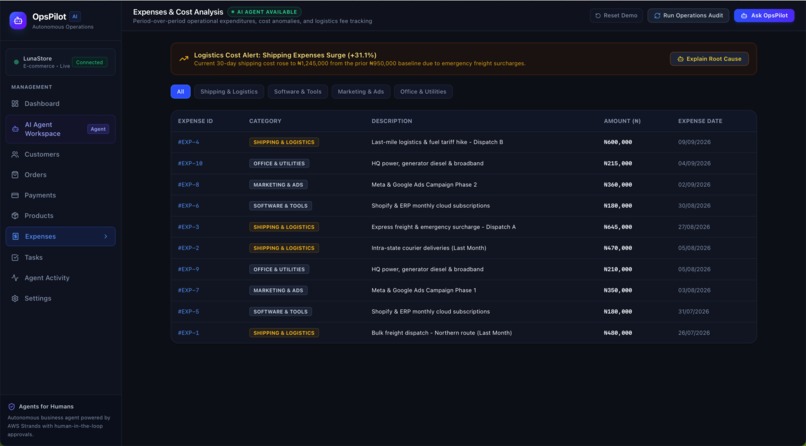806x446 pixels.
Task: Open expense link #EXP-7
Action: click(x=189, y=290)
